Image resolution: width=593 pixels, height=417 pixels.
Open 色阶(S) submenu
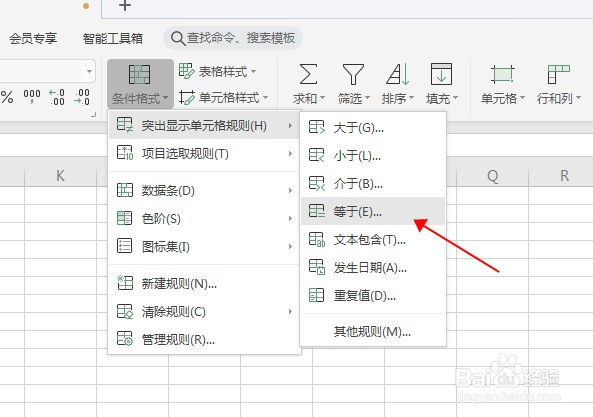pyautogui.click(x=204, y=219)
